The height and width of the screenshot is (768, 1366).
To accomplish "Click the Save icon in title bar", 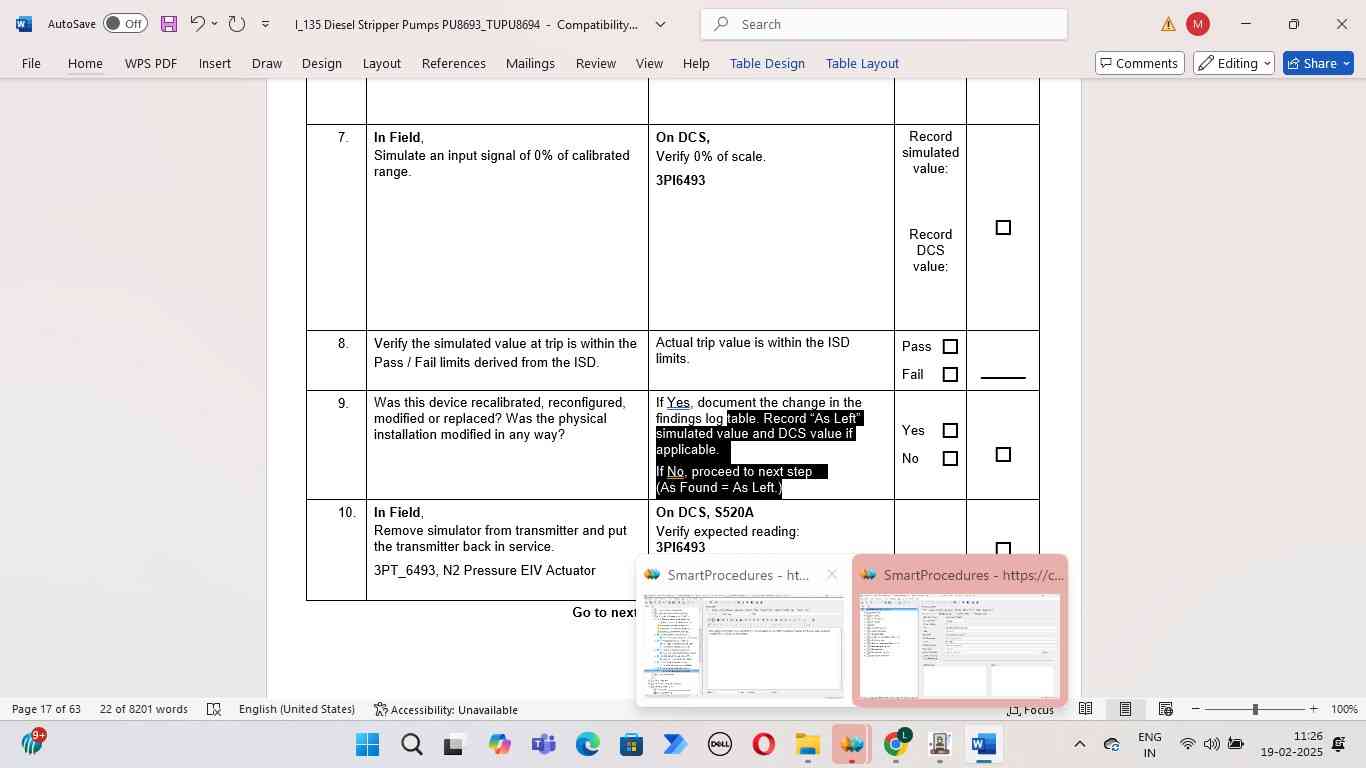I will tap(168, 23).
